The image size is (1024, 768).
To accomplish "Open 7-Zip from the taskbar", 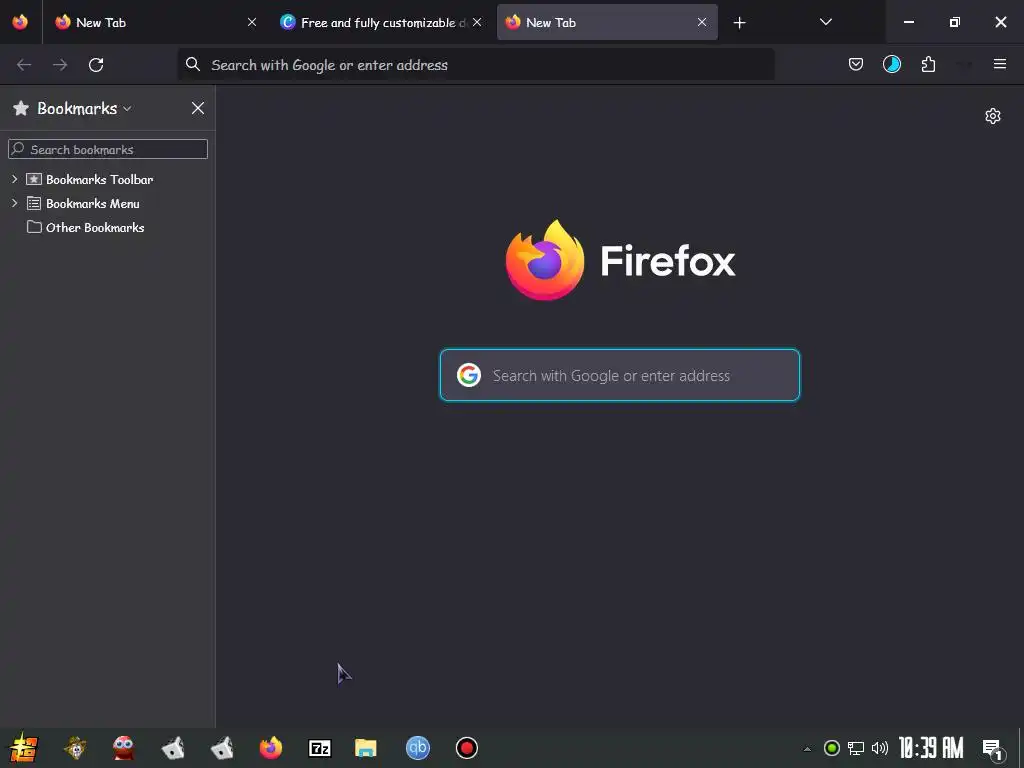I will 320,748.
